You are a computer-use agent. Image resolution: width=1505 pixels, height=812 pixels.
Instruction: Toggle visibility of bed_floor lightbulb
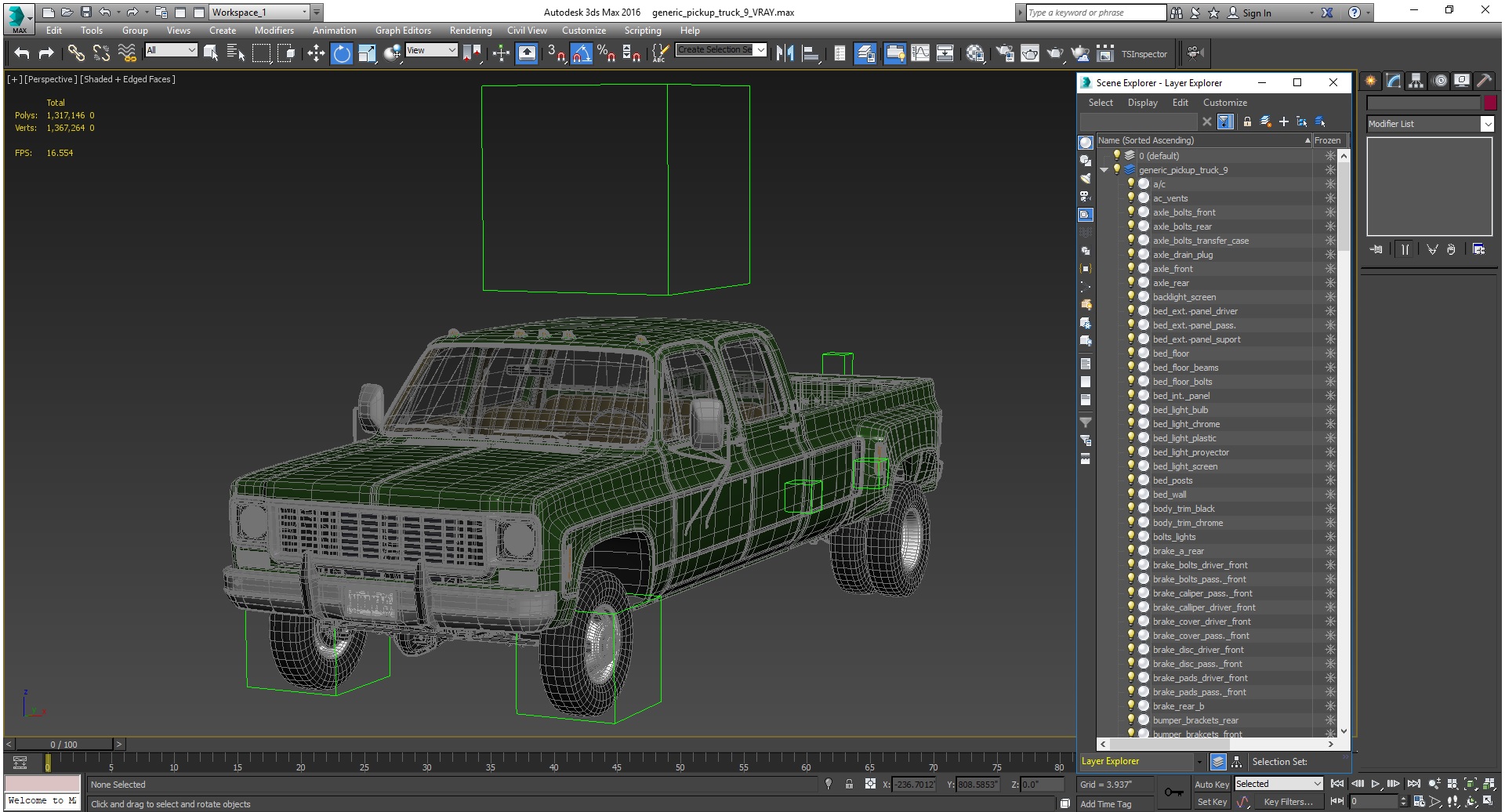coord(1131,353)
